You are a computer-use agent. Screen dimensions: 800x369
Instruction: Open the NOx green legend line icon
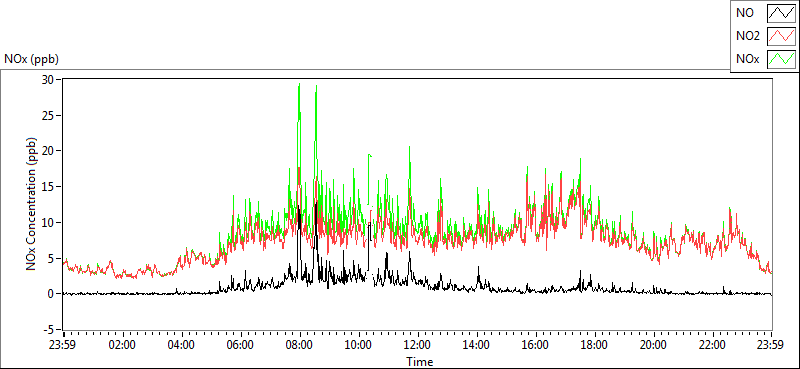pyautogui.click(x=781, y=59)
